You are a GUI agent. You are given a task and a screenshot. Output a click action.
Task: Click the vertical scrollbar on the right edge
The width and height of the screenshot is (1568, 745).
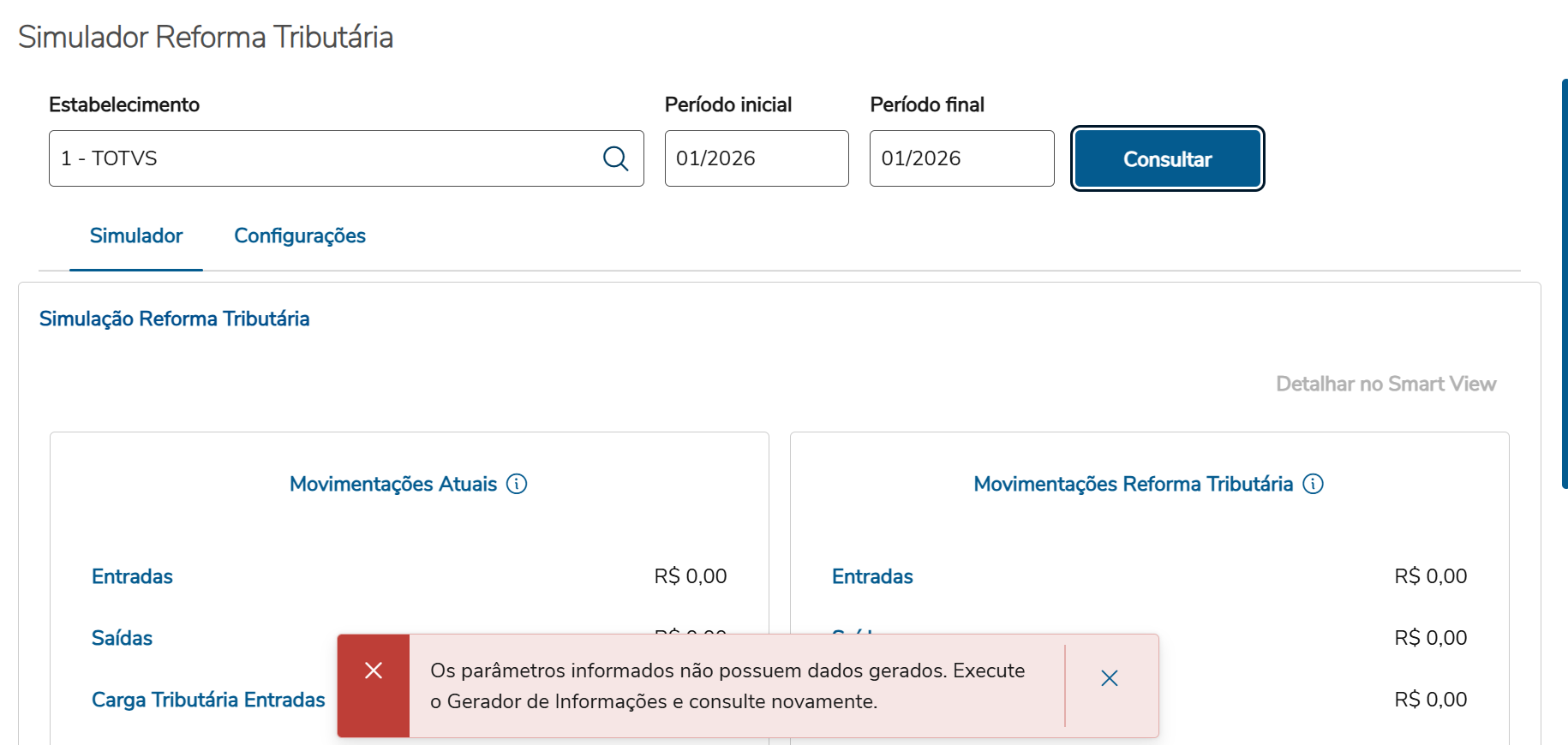pyautogui.click(x=1564, y=283)
